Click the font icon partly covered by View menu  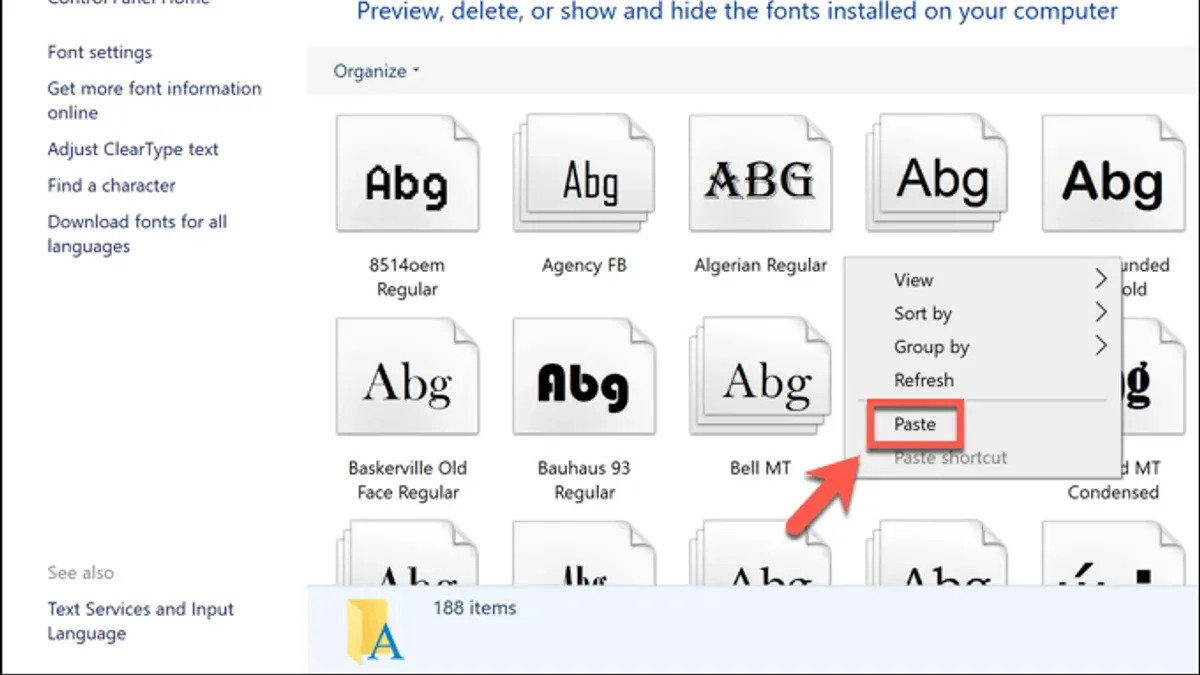point(937,175)
